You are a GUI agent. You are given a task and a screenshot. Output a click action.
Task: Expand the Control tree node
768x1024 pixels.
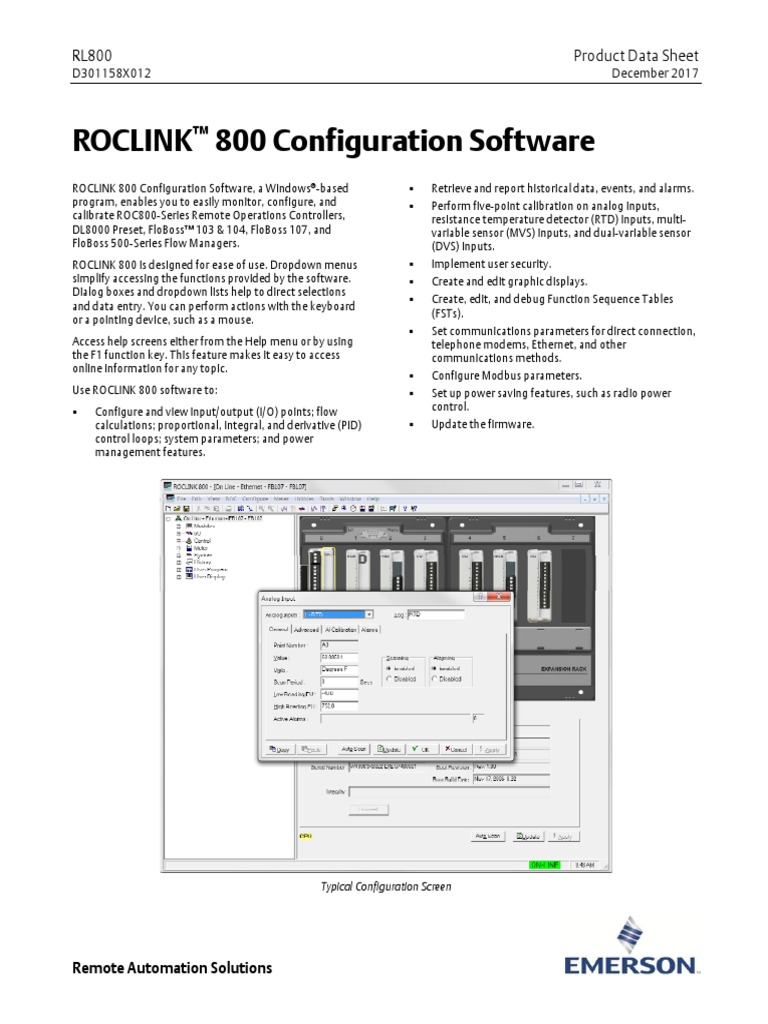(179, 541)
